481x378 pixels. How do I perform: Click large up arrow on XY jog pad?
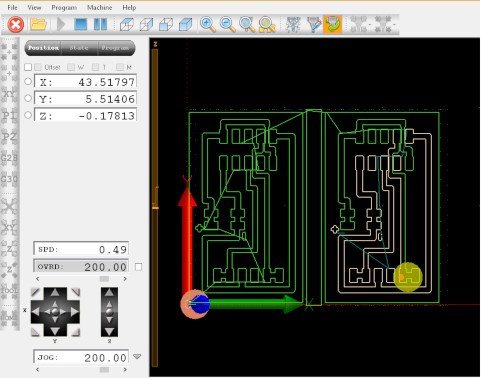point(55,293)
